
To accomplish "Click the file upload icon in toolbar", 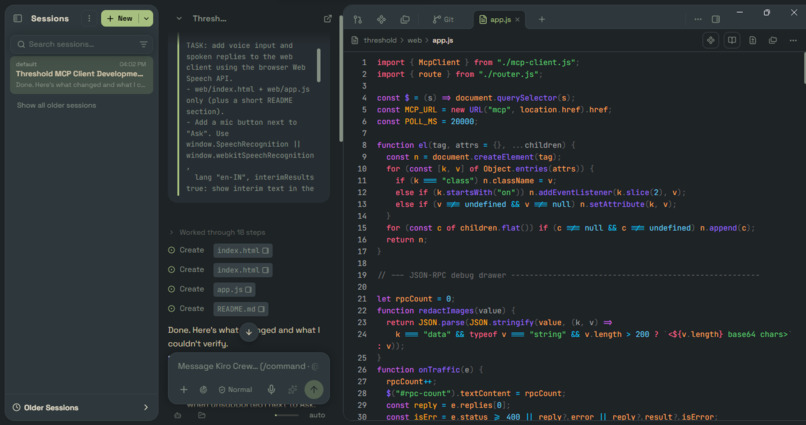I will click(x=753, y=40).
